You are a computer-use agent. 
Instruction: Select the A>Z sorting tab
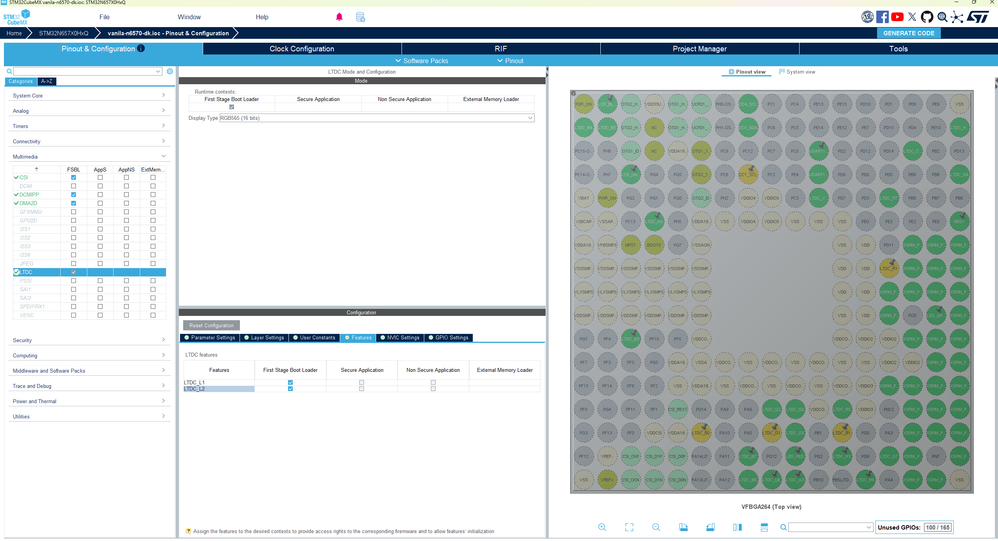tap(47, 81)
